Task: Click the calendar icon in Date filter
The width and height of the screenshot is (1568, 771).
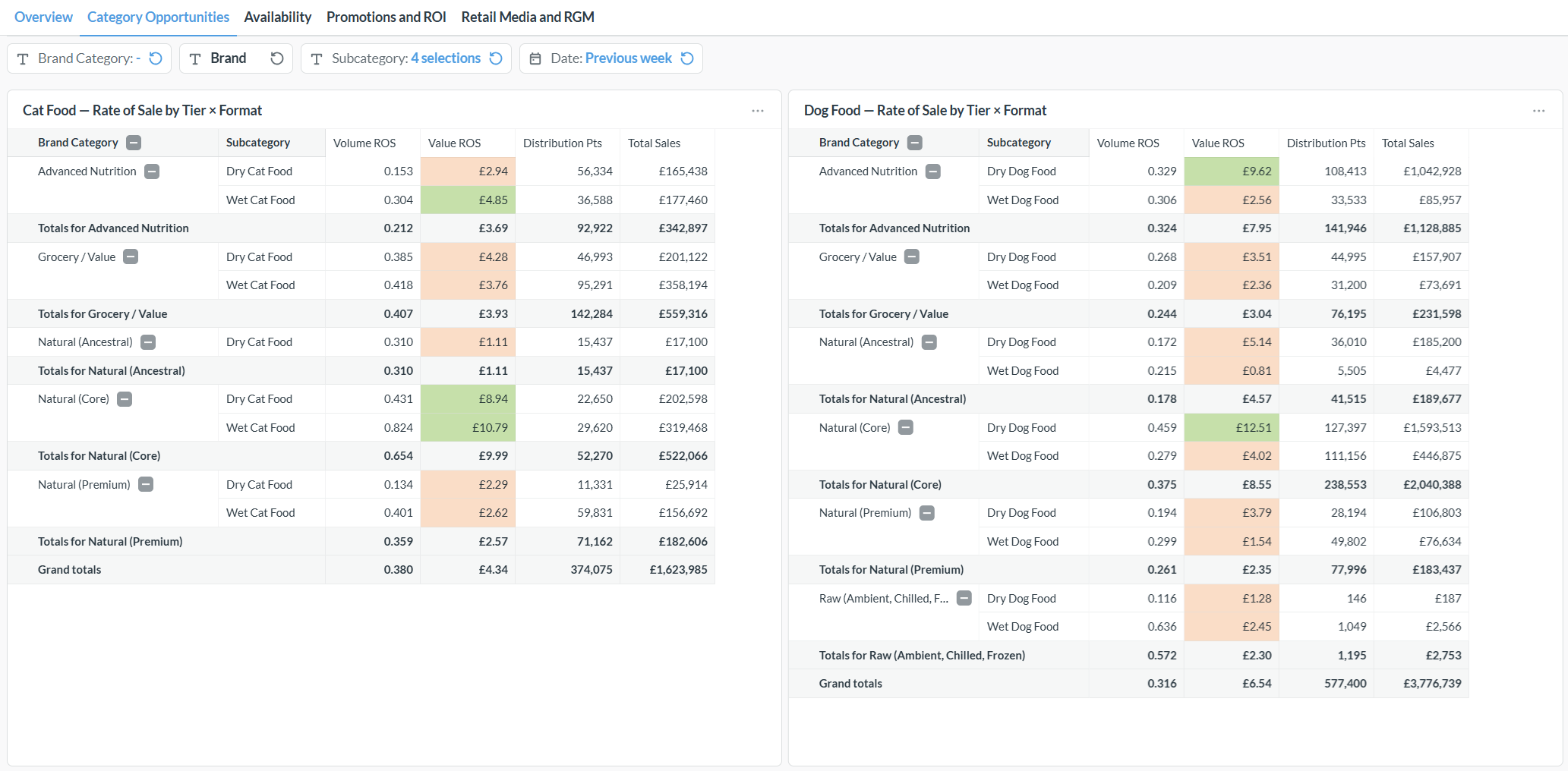Action: click(535, 58)
